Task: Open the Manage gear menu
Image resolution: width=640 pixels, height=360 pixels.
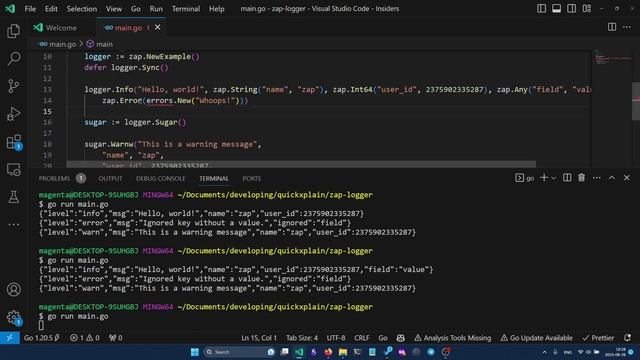Action: pos(13,317)
